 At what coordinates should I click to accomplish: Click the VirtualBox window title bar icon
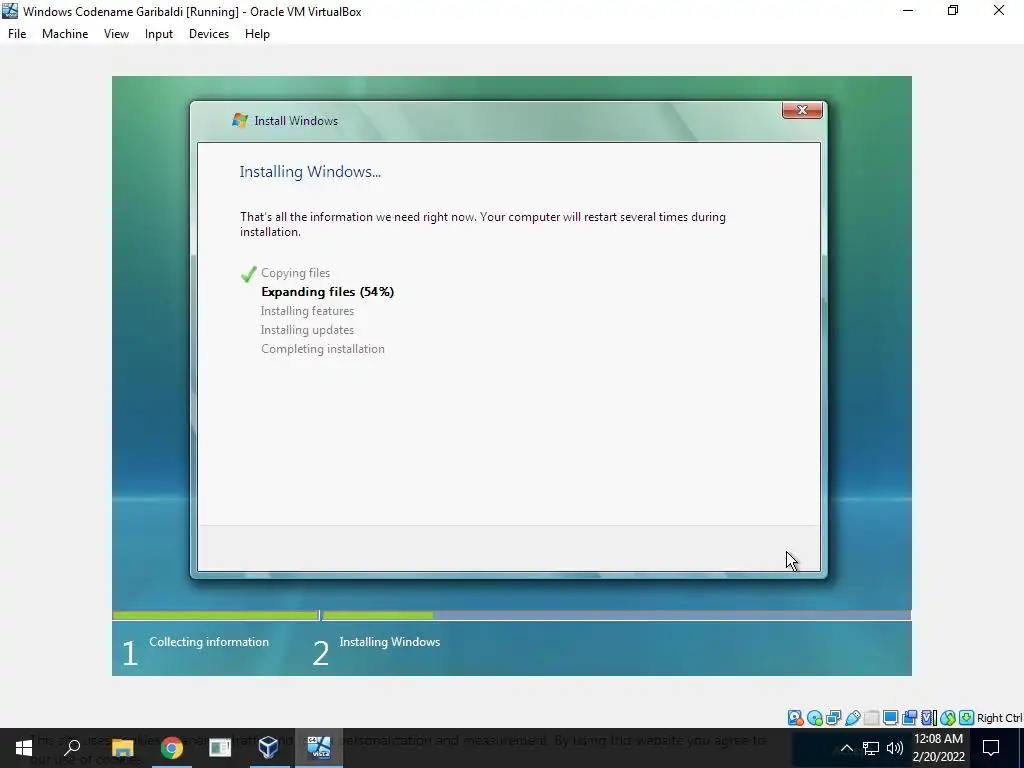click(x=10, y=10)
